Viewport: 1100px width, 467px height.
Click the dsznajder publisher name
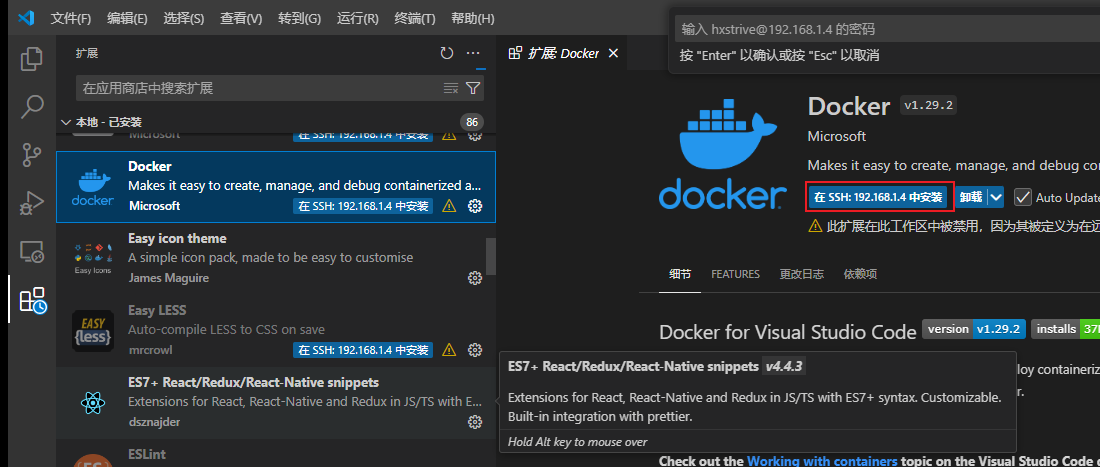(x=154, y=422)
